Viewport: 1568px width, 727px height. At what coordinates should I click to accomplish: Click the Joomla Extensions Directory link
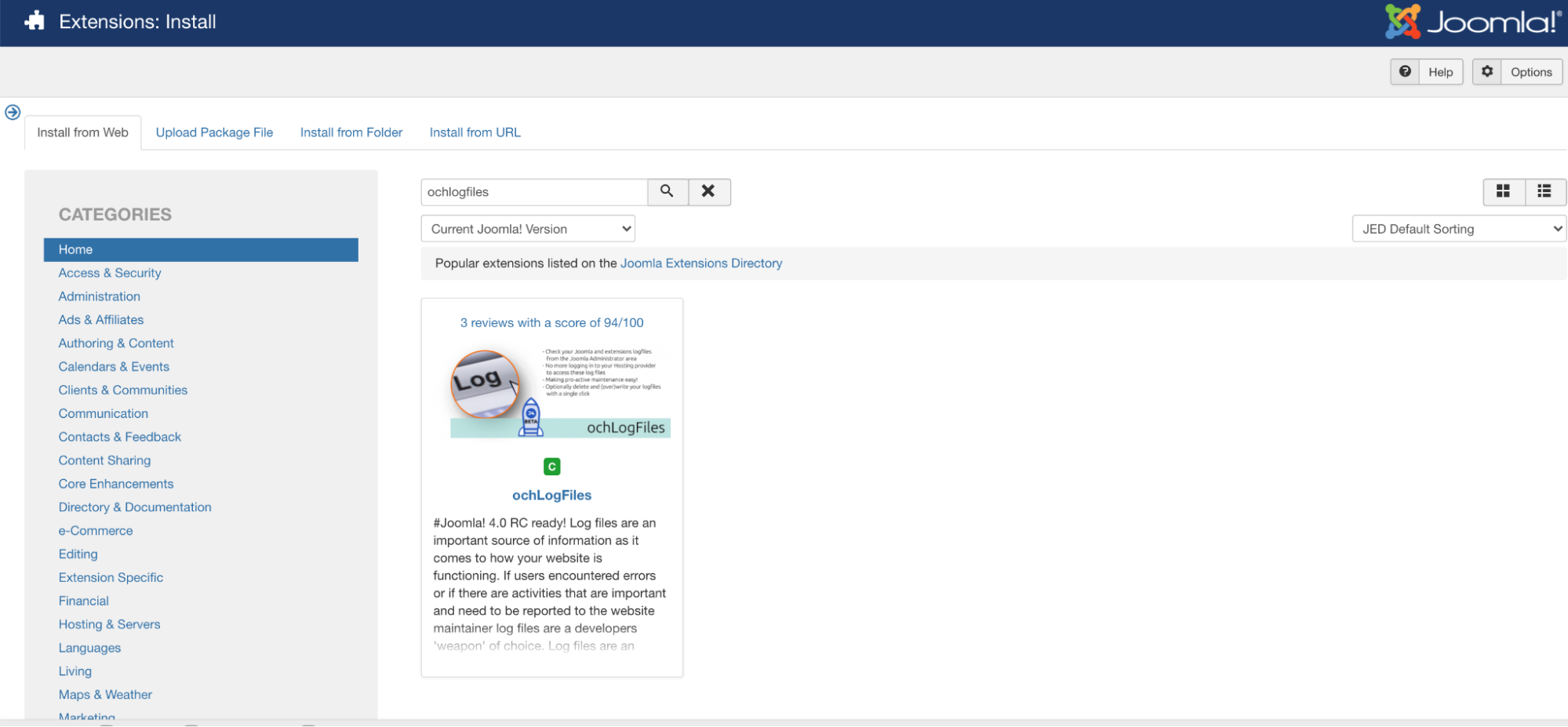(x=700, y=264)
